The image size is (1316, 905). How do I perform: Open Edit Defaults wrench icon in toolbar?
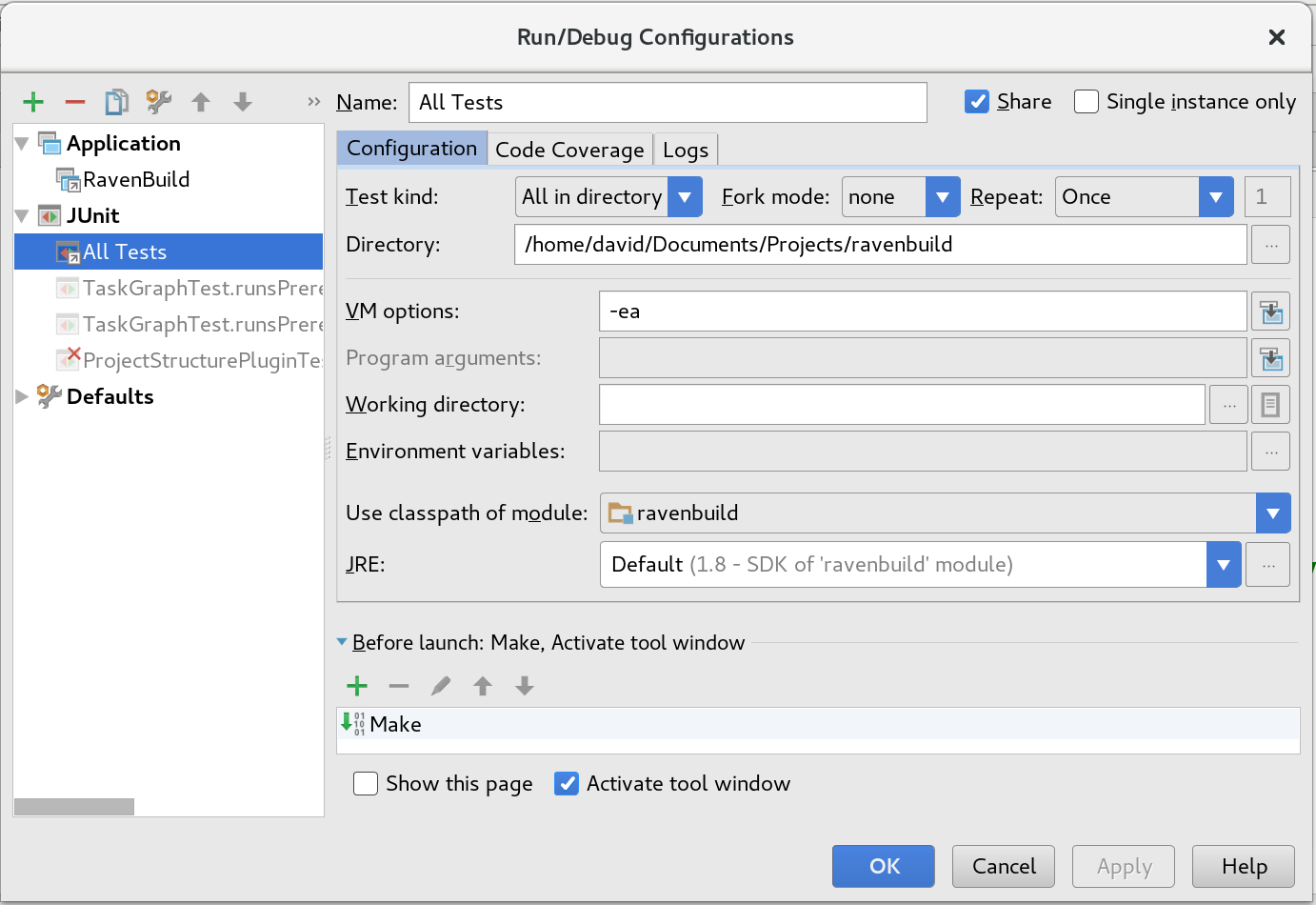(x=158, y=101)
